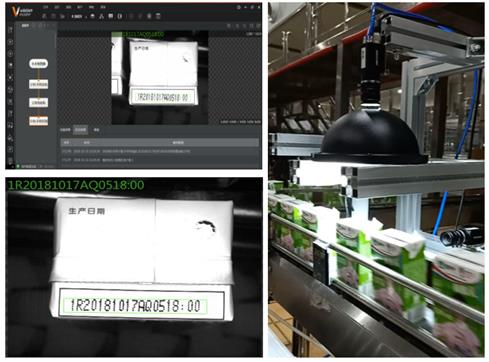Select the orange-highlighted bottom flow node

pos(38,121)
